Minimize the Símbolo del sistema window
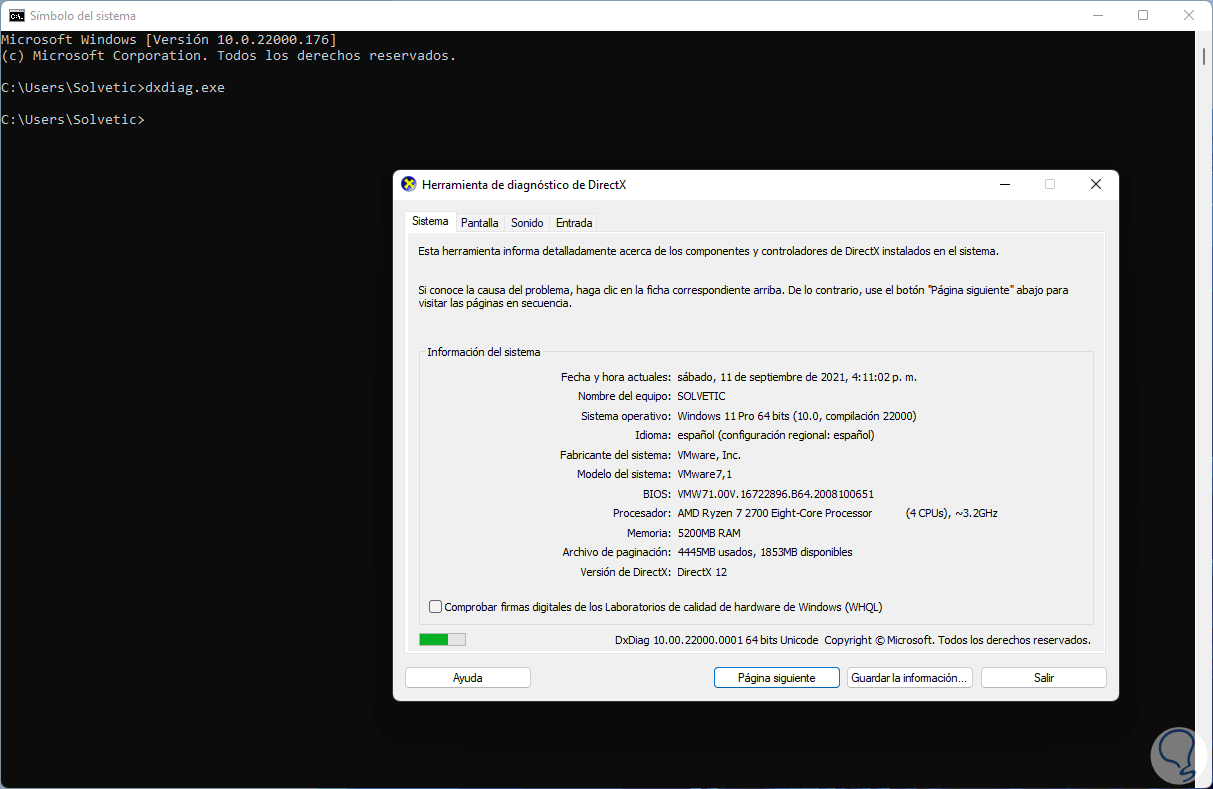Screen dimensions: 1213x789 coord(1096,15)
